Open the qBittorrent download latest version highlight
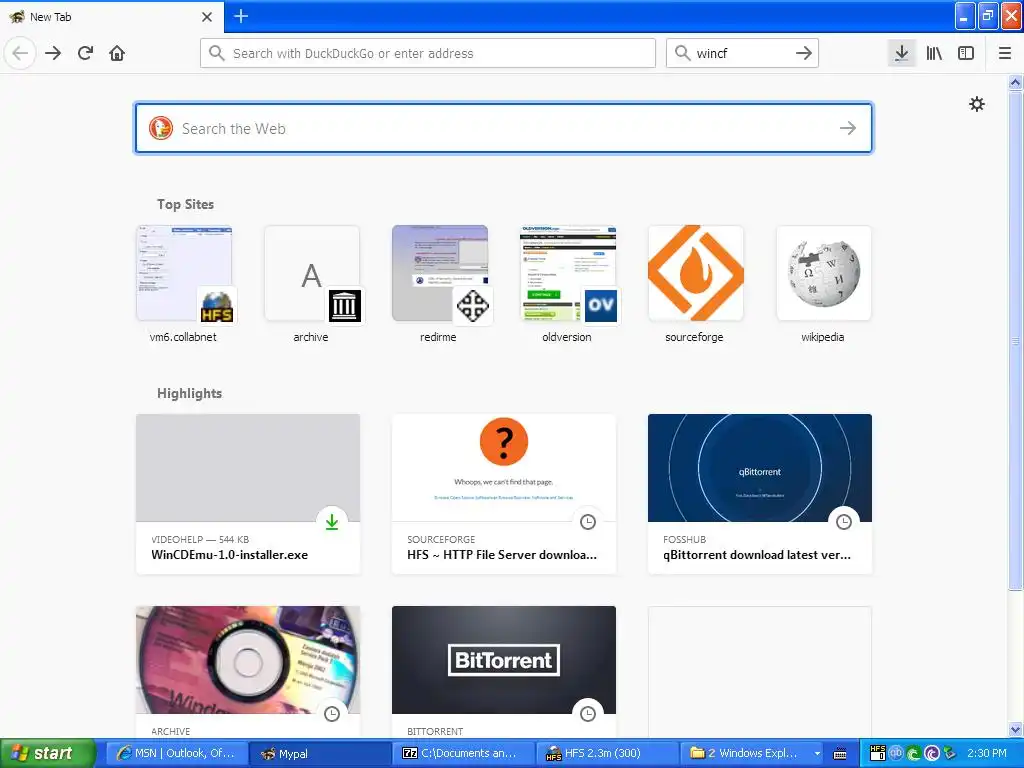Viewport: 1024px width, 768px height. [x=760, y=494]
